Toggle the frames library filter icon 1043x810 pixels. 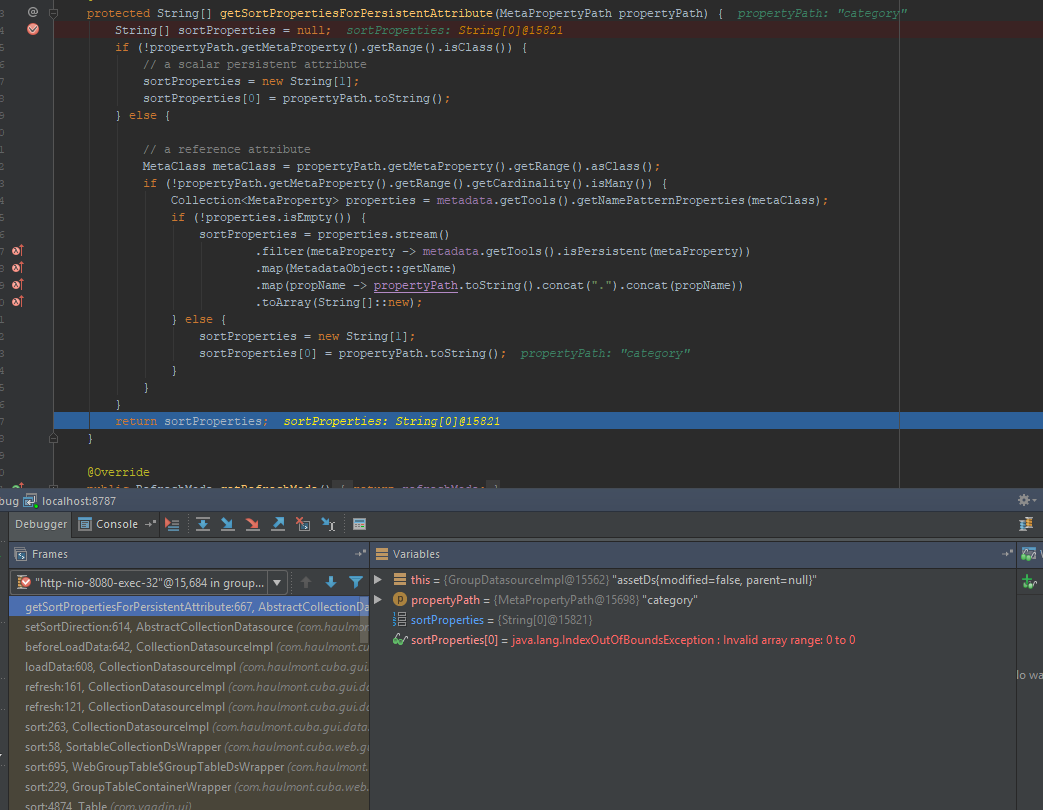point(356,583)
